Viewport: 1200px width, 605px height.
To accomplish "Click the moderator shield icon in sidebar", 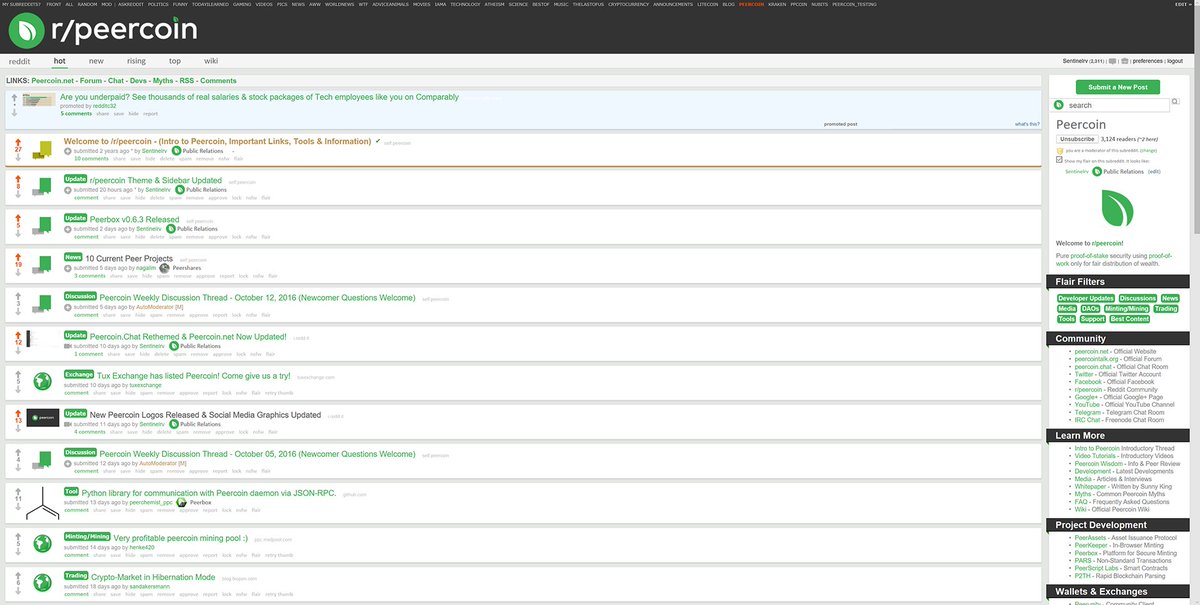I will click(x=1060, y=150).
